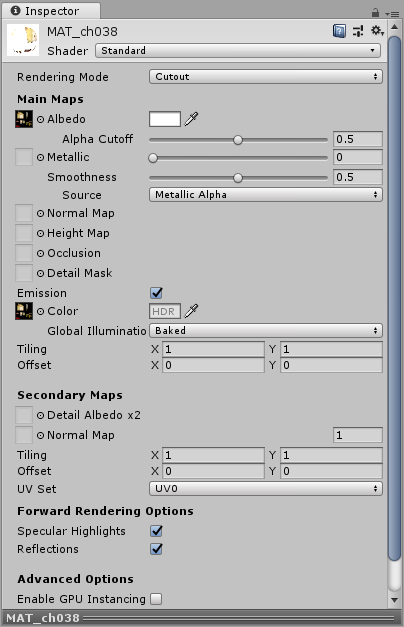This screenshot has width=404, height=627.
Task: Open the panel options menu in tab corner
Action: pos(392,14)
